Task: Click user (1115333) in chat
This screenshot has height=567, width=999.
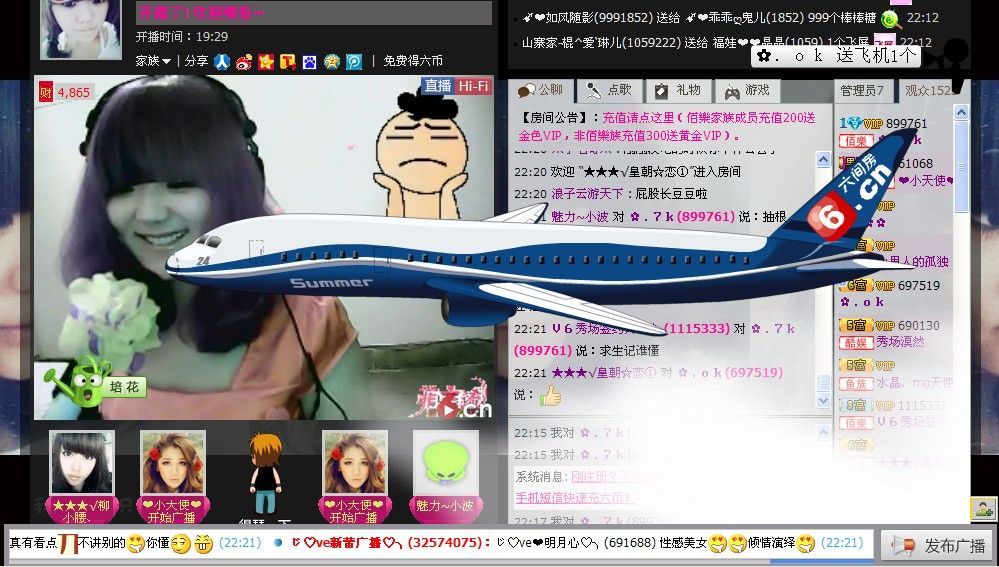Action: (x=697, y=329)
